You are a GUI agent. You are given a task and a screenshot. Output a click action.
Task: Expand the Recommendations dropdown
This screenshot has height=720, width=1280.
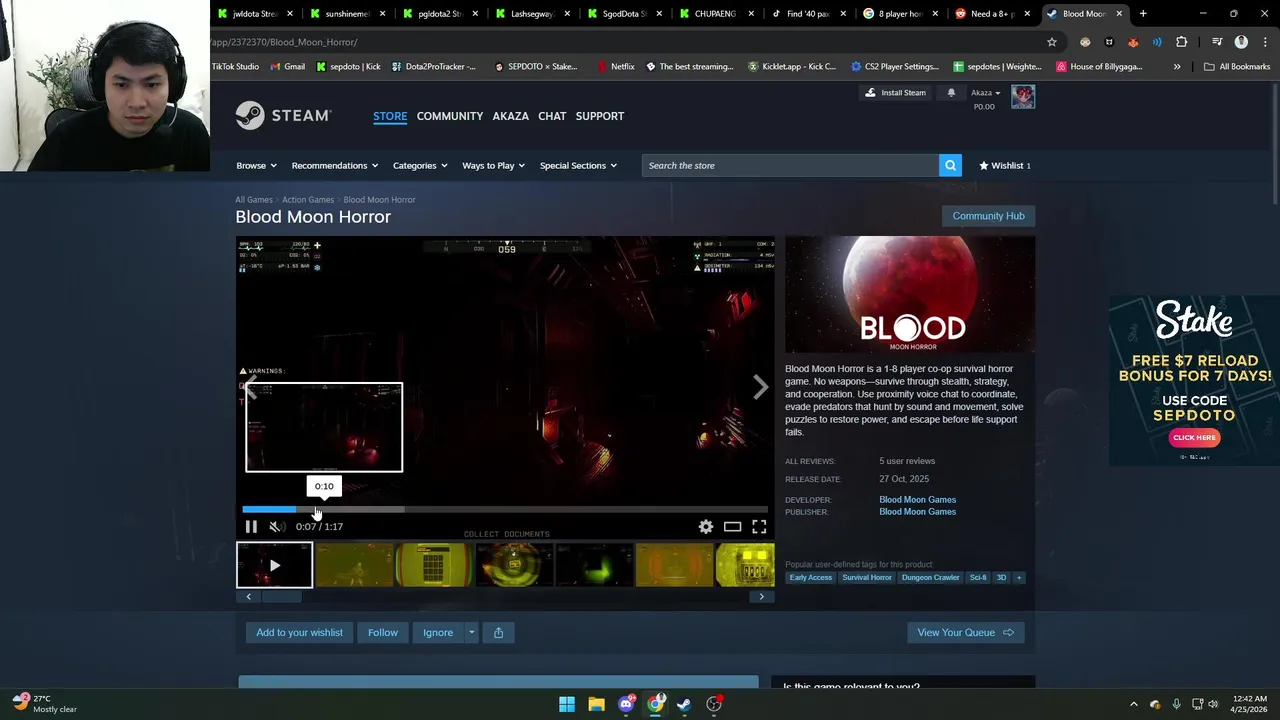point(335,166)
